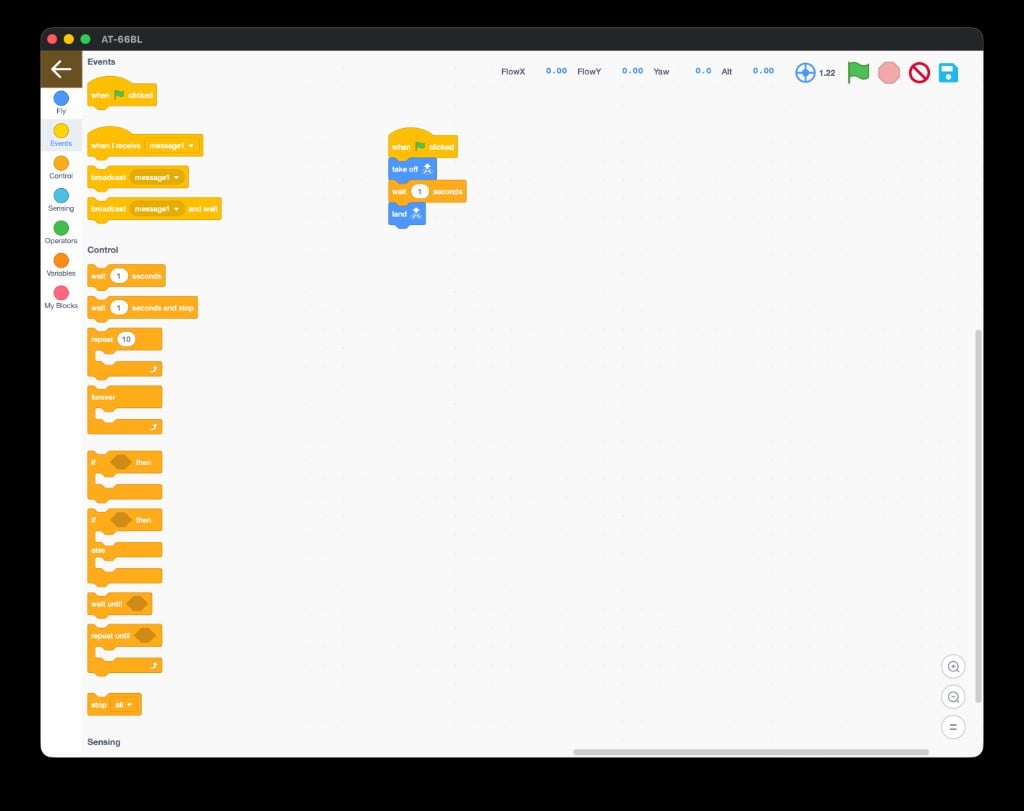The width and height of the screenshot is (1024, 811).
Task: Click the 1.22 value next to crosshair
Action: point(827,72)
